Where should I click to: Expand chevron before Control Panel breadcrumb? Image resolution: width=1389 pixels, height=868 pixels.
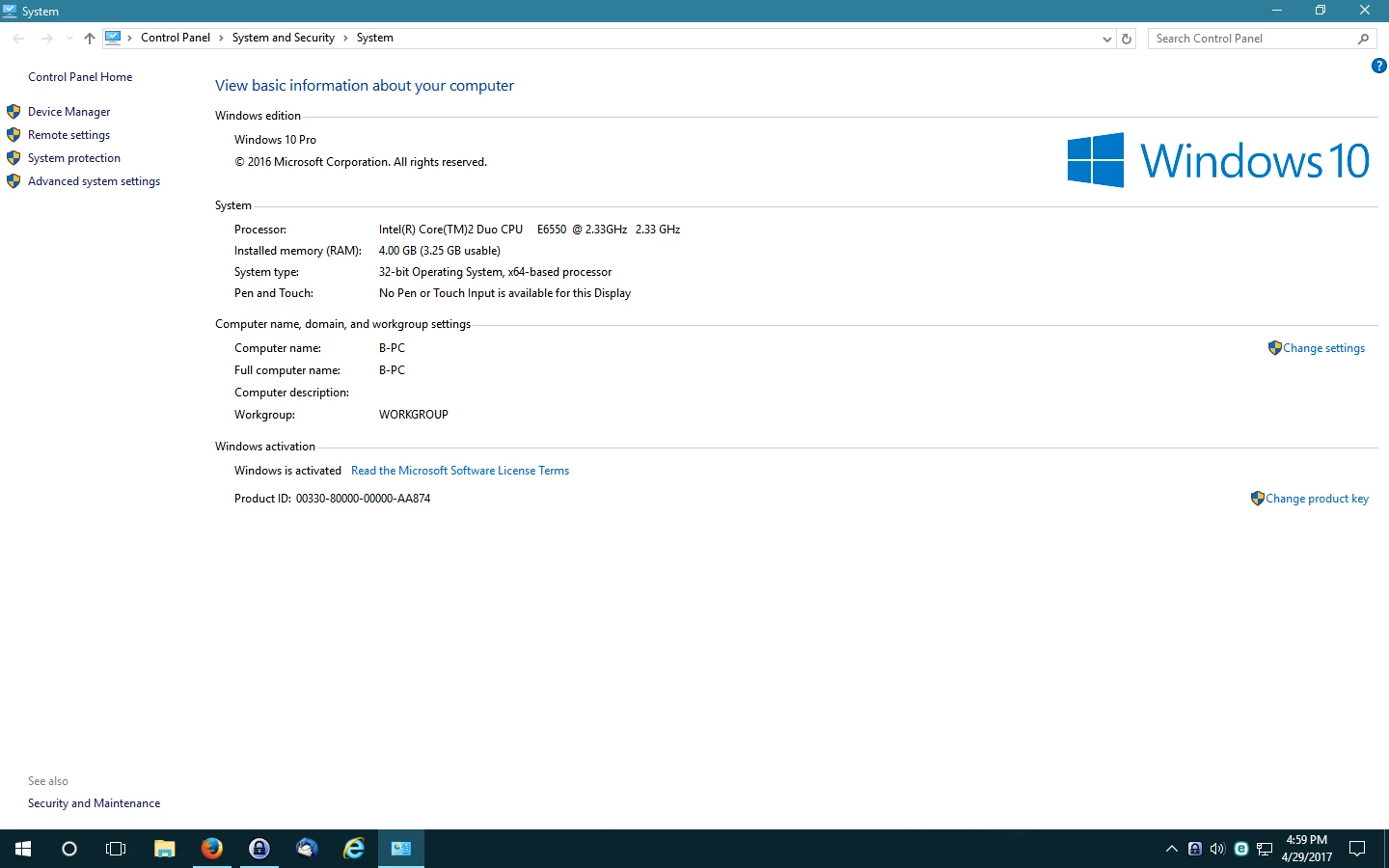click(x=129, y=39)
